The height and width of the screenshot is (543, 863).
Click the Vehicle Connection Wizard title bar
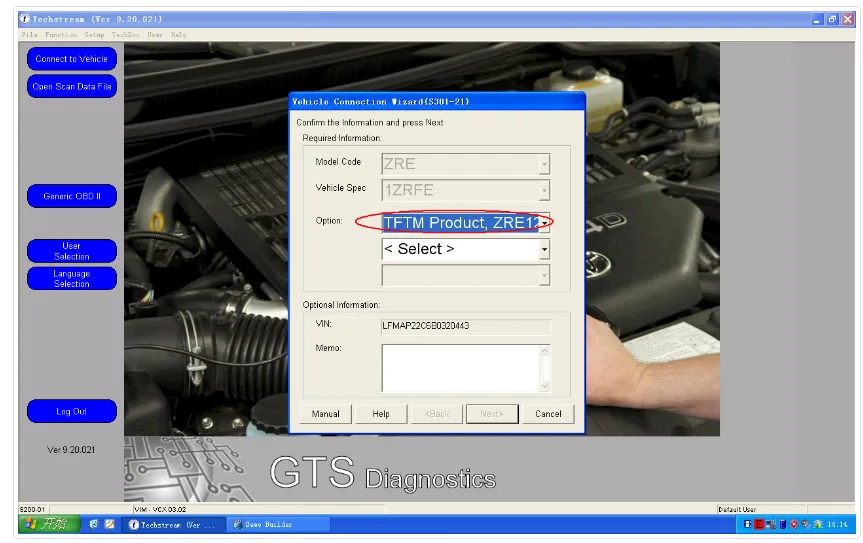pyautogui.click(x=436, y=102)
